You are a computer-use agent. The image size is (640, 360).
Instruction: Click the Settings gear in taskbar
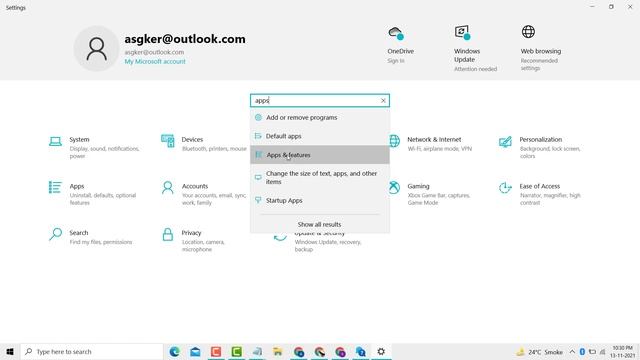tap(381, 351)
